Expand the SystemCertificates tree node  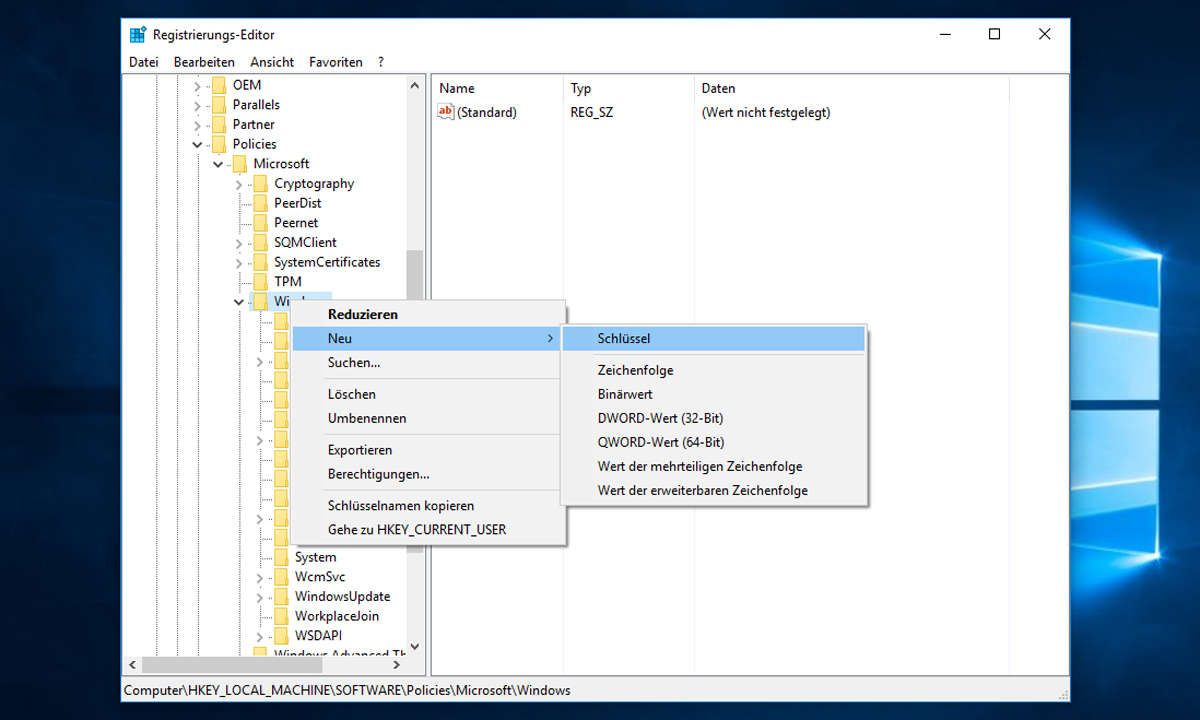coord(239,262)
